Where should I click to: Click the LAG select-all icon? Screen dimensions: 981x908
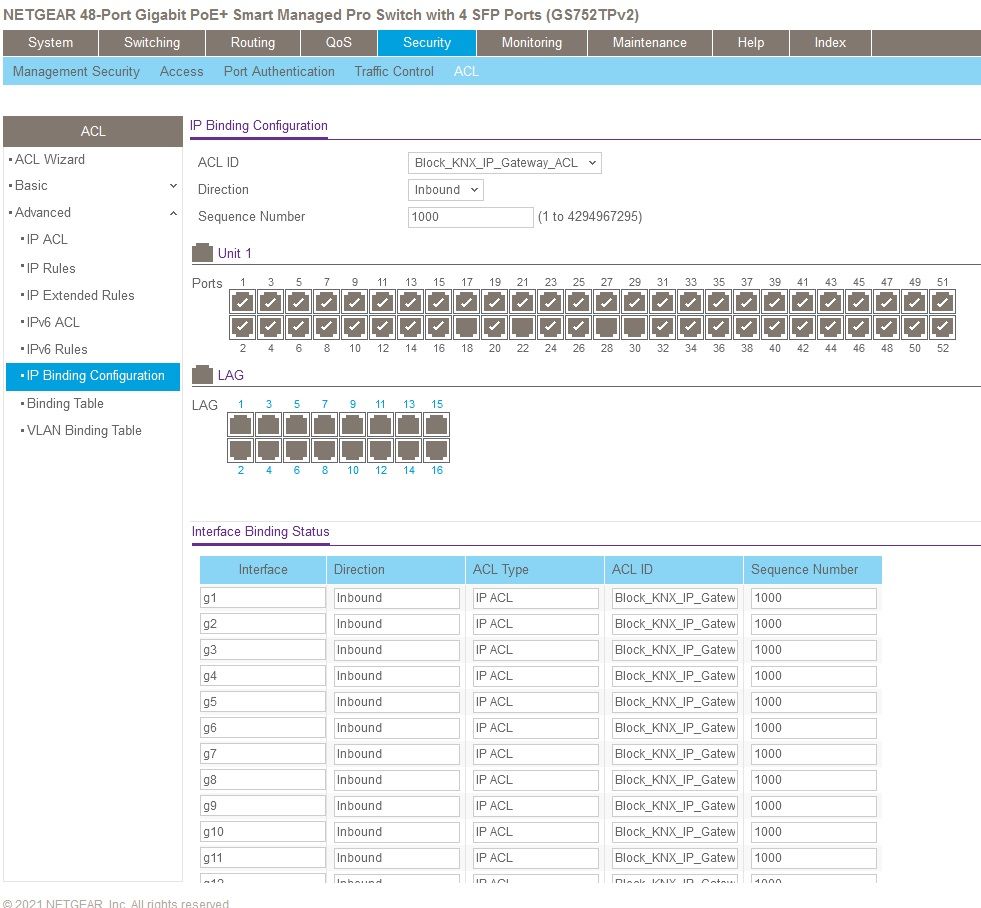202,375
